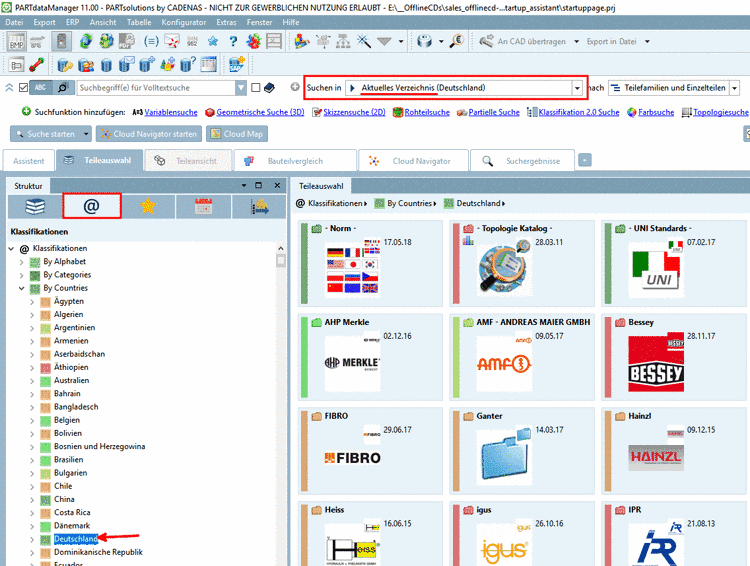Switch to the Assistent tab
Screen dimensions: 750x566
click(x=29, y=161)
